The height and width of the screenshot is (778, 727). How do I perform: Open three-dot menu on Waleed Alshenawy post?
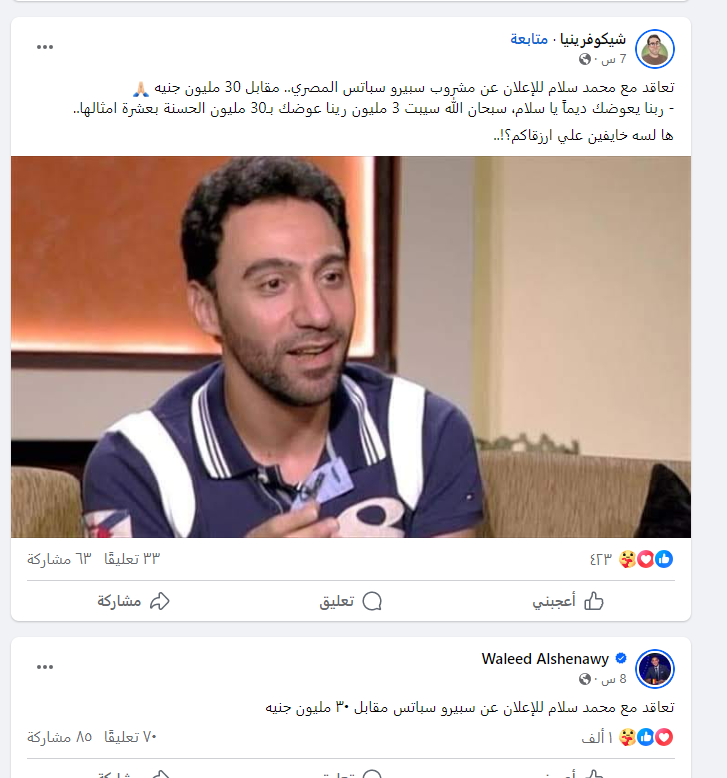(x=45, y=667)
